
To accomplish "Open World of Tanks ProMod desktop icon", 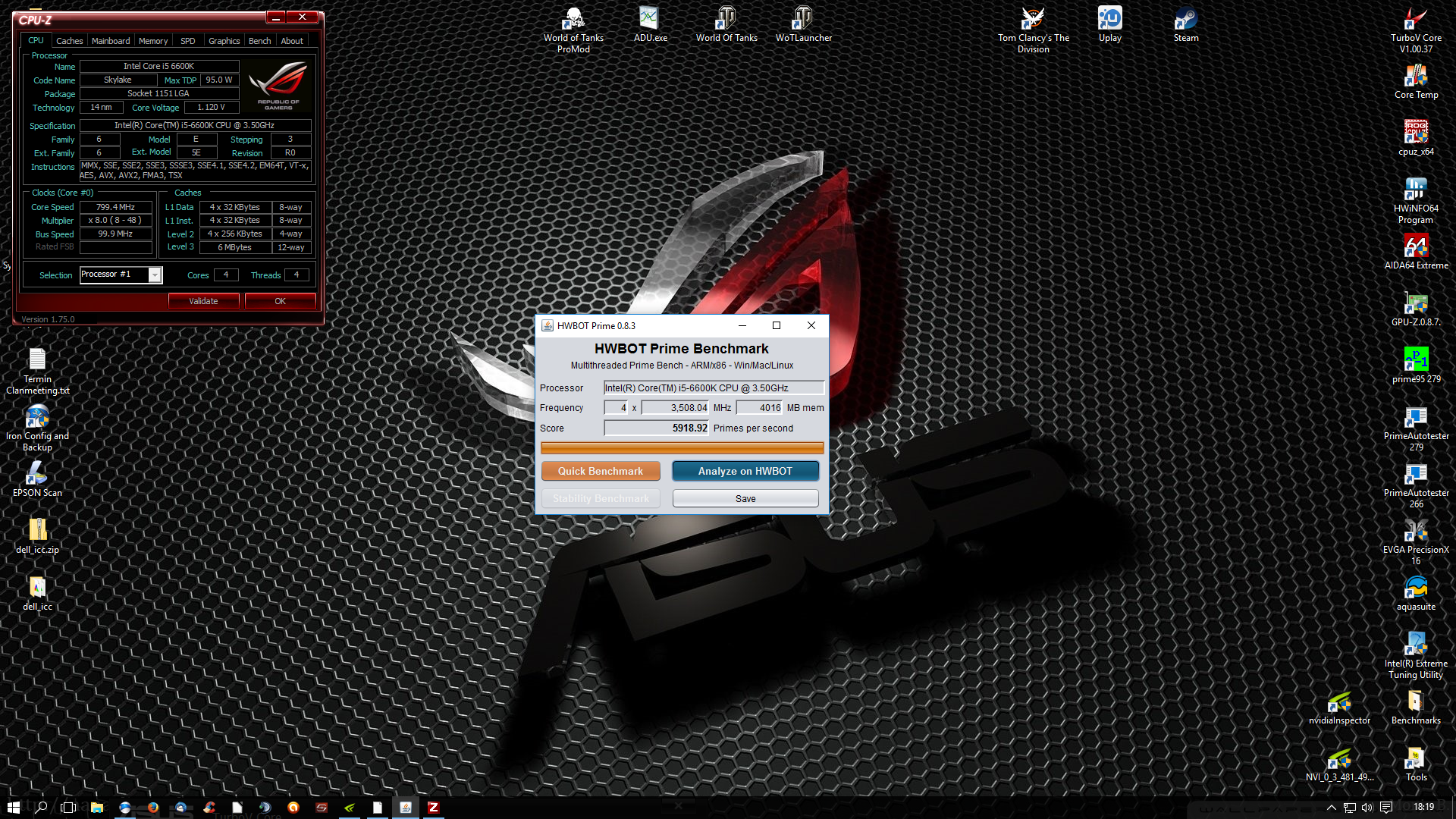I will pos(573,30).
